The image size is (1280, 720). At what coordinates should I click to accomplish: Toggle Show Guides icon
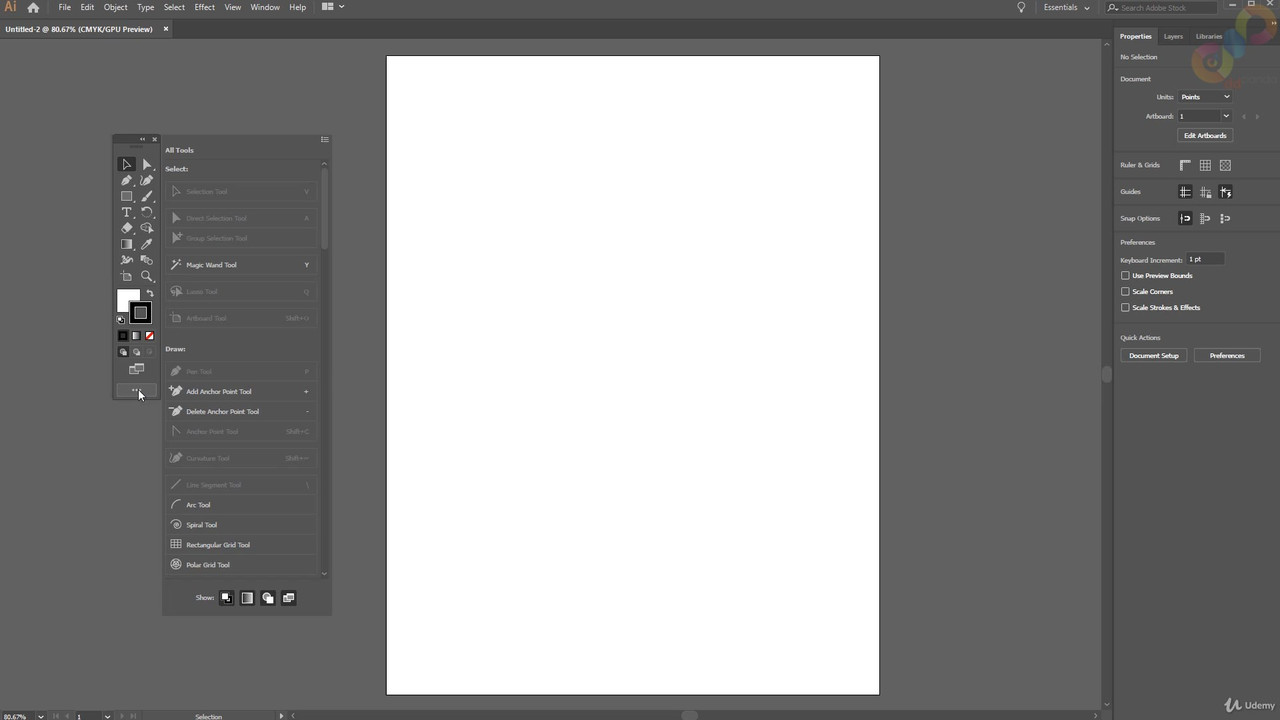point(1185,192)
